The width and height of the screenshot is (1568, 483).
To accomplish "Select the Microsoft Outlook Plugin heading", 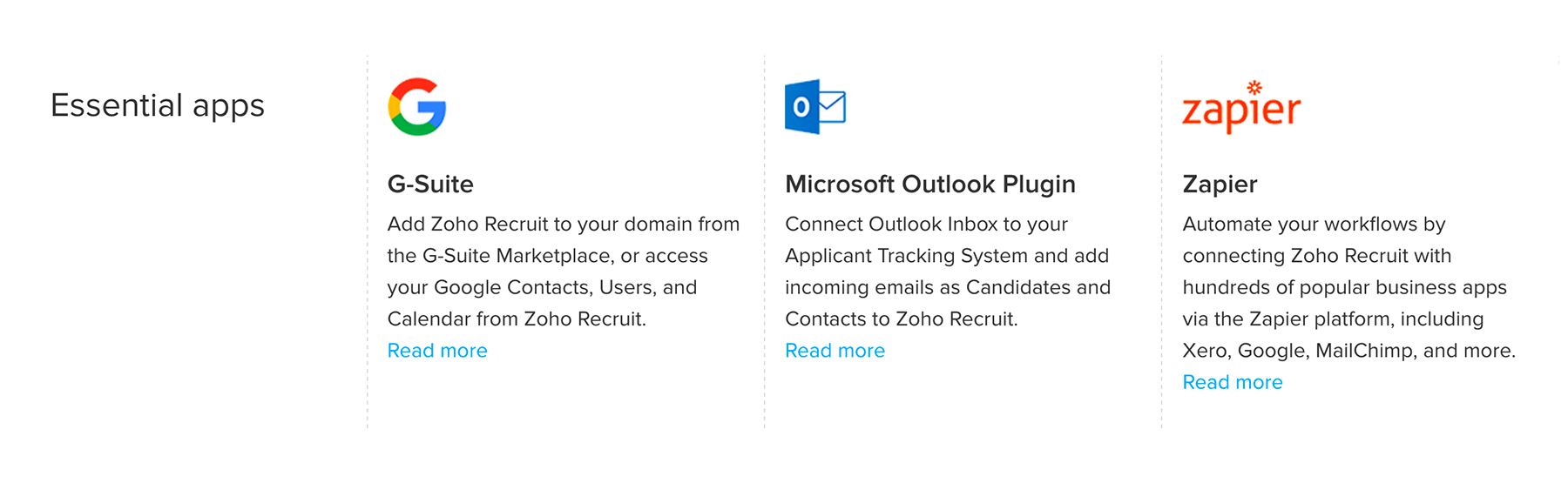I will point(930,184).
